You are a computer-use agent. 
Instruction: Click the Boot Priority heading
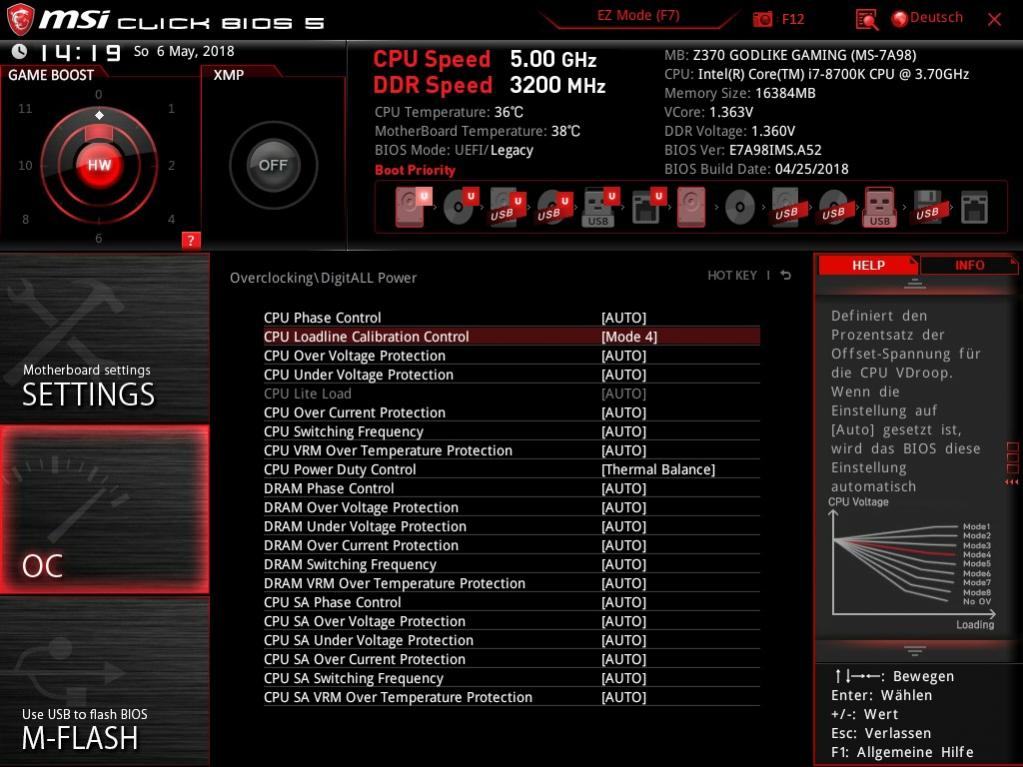[415, 170]
